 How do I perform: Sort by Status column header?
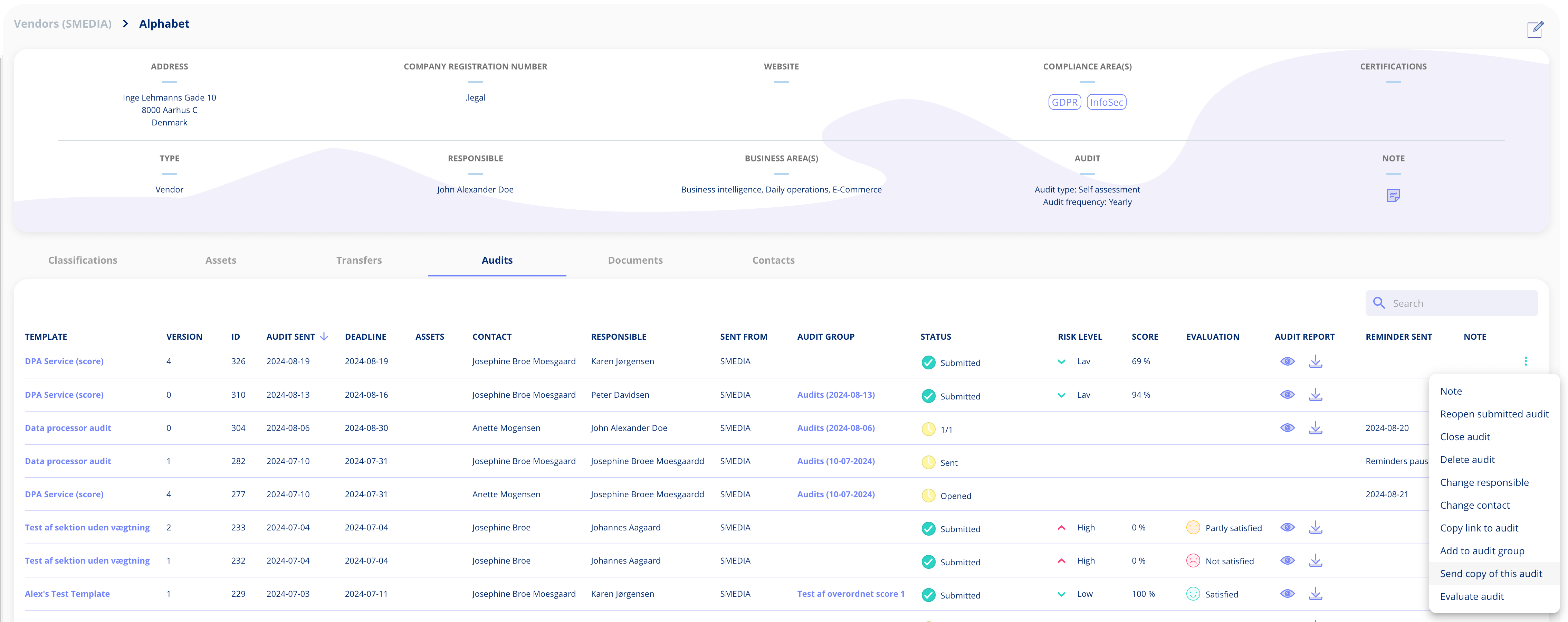click(936, 336)
